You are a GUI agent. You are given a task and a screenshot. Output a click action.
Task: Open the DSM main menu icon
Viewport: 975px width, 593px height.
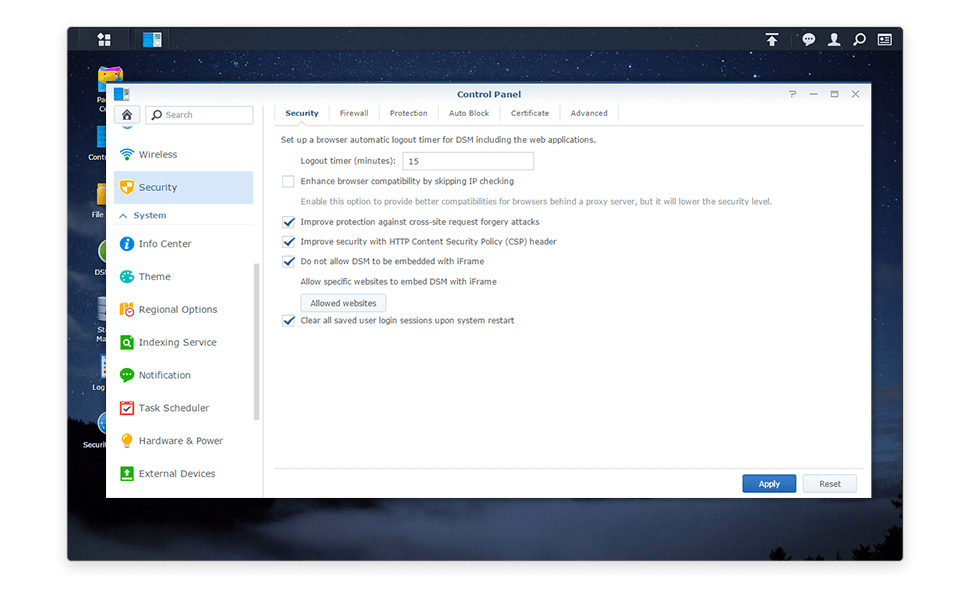click(x=104, y=40)
